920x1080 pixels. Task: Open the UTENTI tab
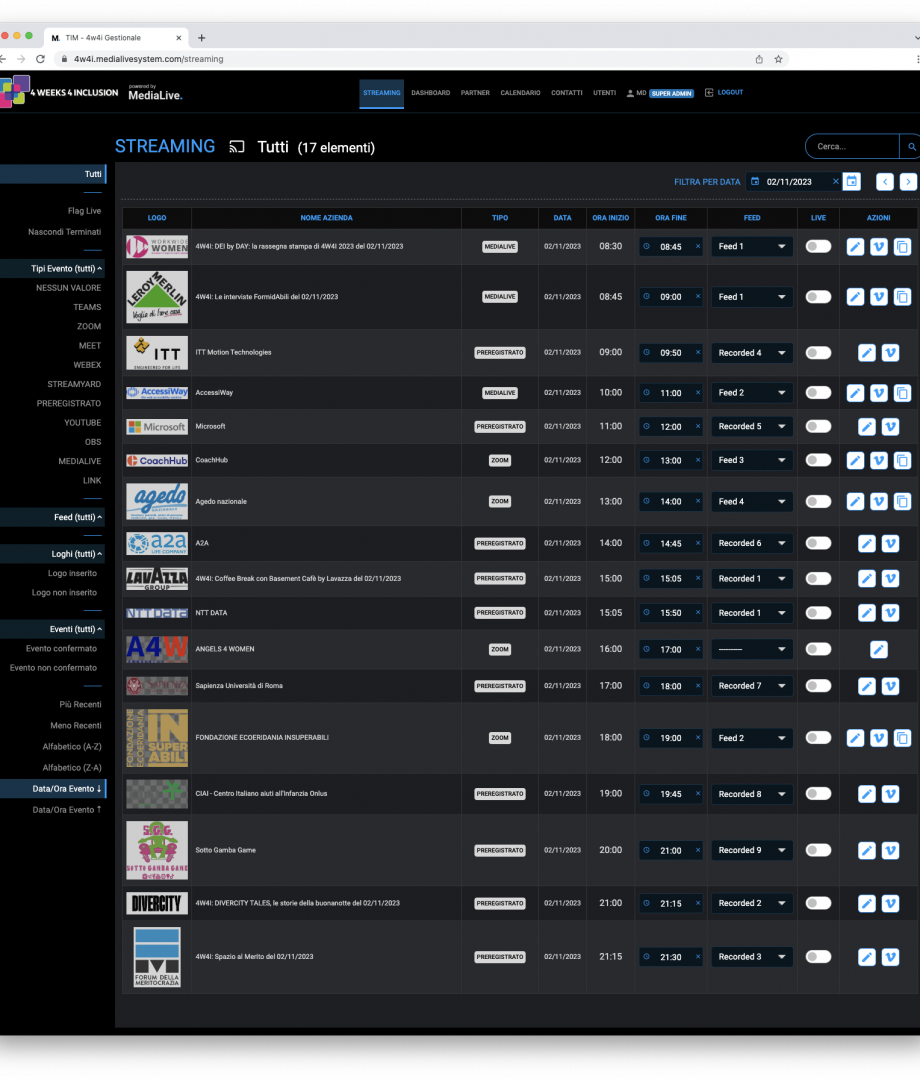click(x=605, y=93)
